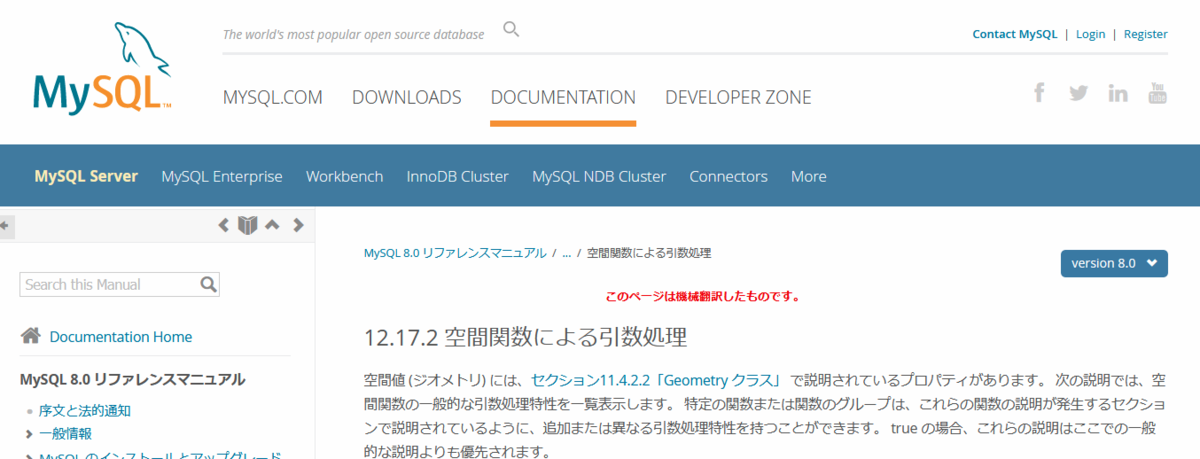Click the Register link
This screenshot has height=459, width=1200.
[1146, 34]
